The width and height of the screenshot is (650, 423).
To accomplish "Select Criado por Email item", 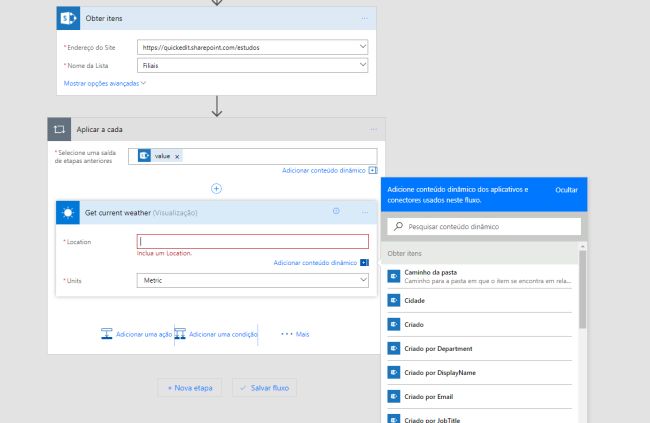I will pos(480,396).
